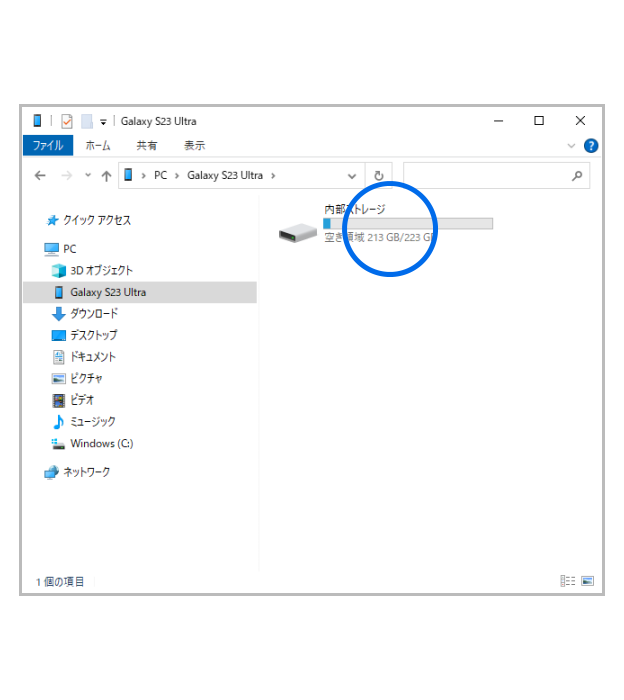Expand chevron after Galaxy S23 Ultra breadcrumb
The height and width of the screenshot is (700, 624).
pyautogui.click(x=273, y=176)
